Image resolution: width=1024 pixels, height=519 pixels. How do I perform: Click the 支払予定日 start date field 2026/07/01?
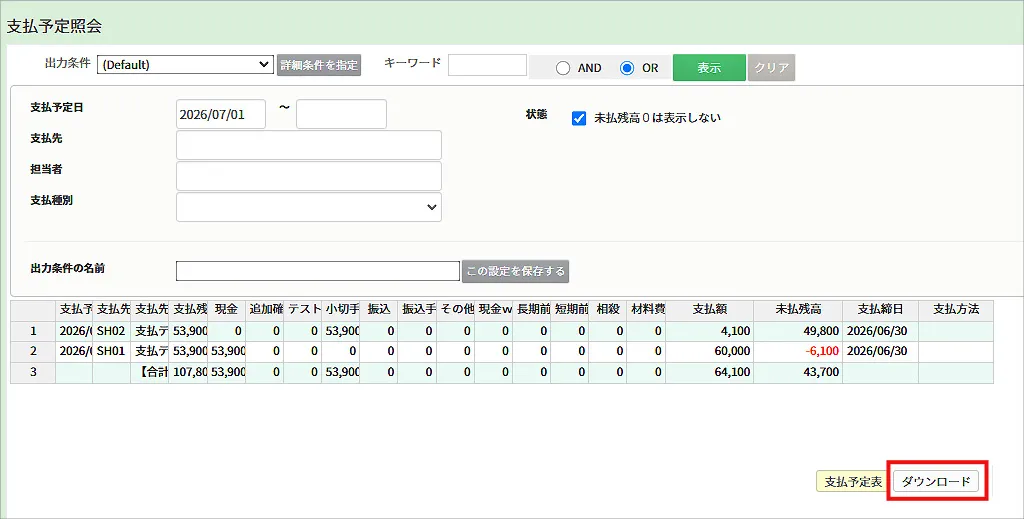pos(221,114)
